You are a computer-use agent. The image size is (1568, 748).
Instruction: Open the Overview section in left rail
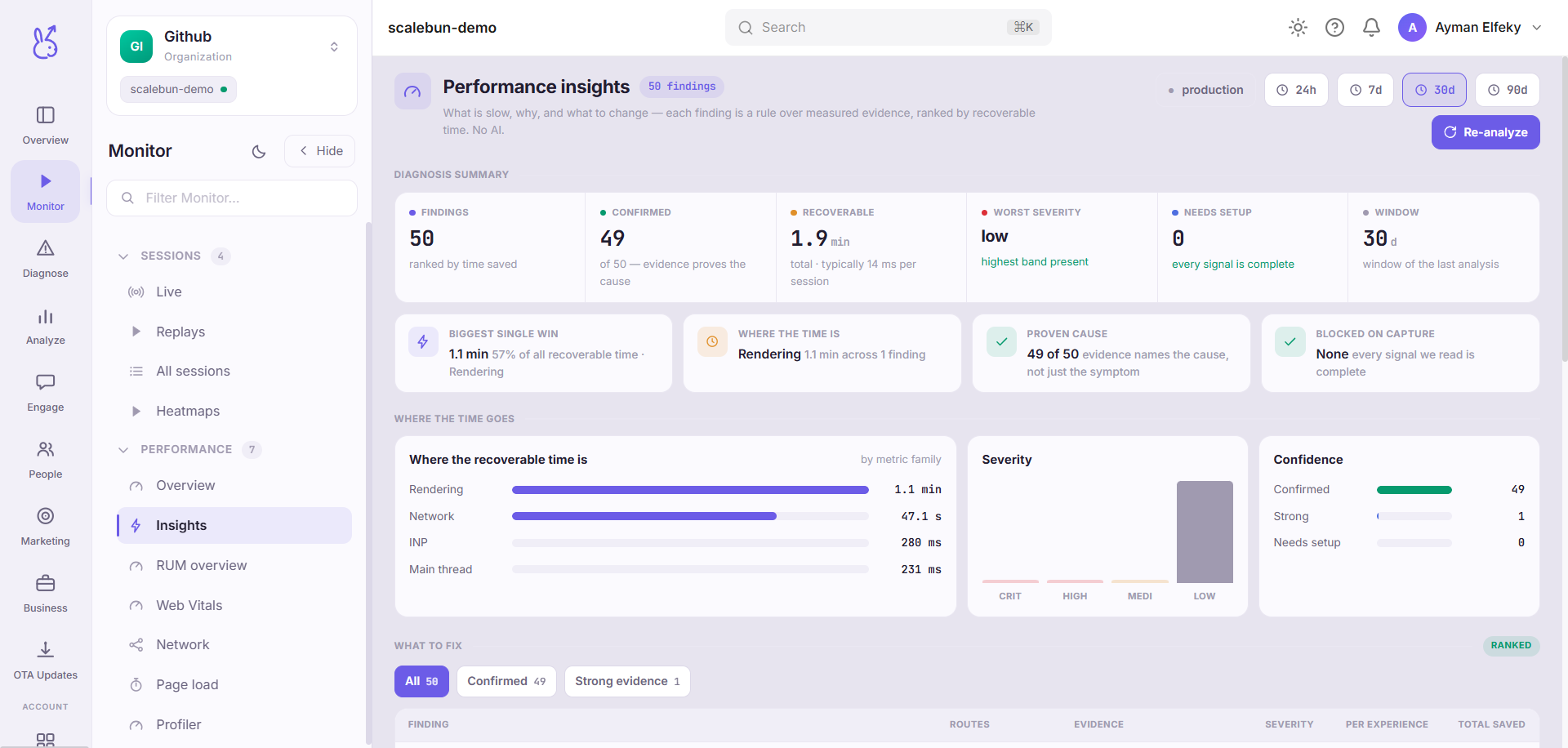(46, 126)
